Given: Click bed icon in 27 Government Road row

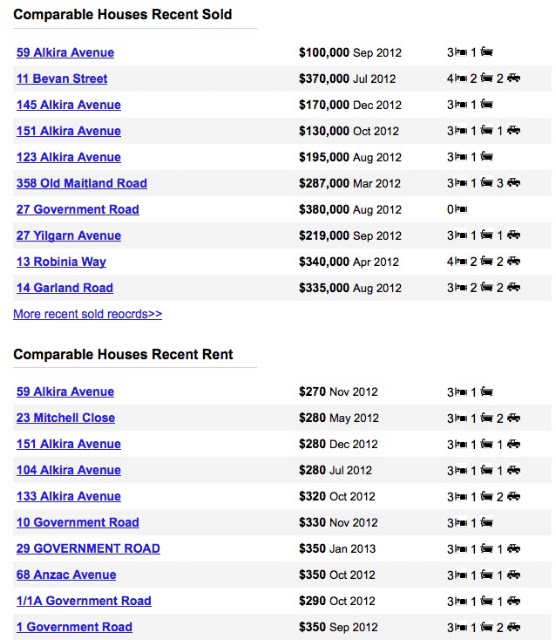Looking at the screenshot, I should [x=461, y=209].
